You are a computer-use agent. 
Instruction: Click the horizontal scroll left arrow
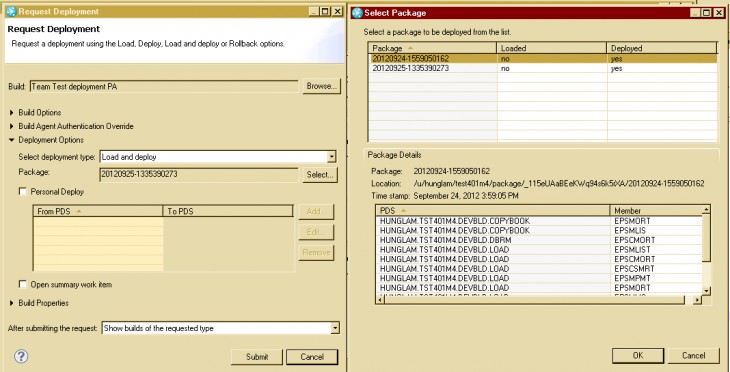380,300
